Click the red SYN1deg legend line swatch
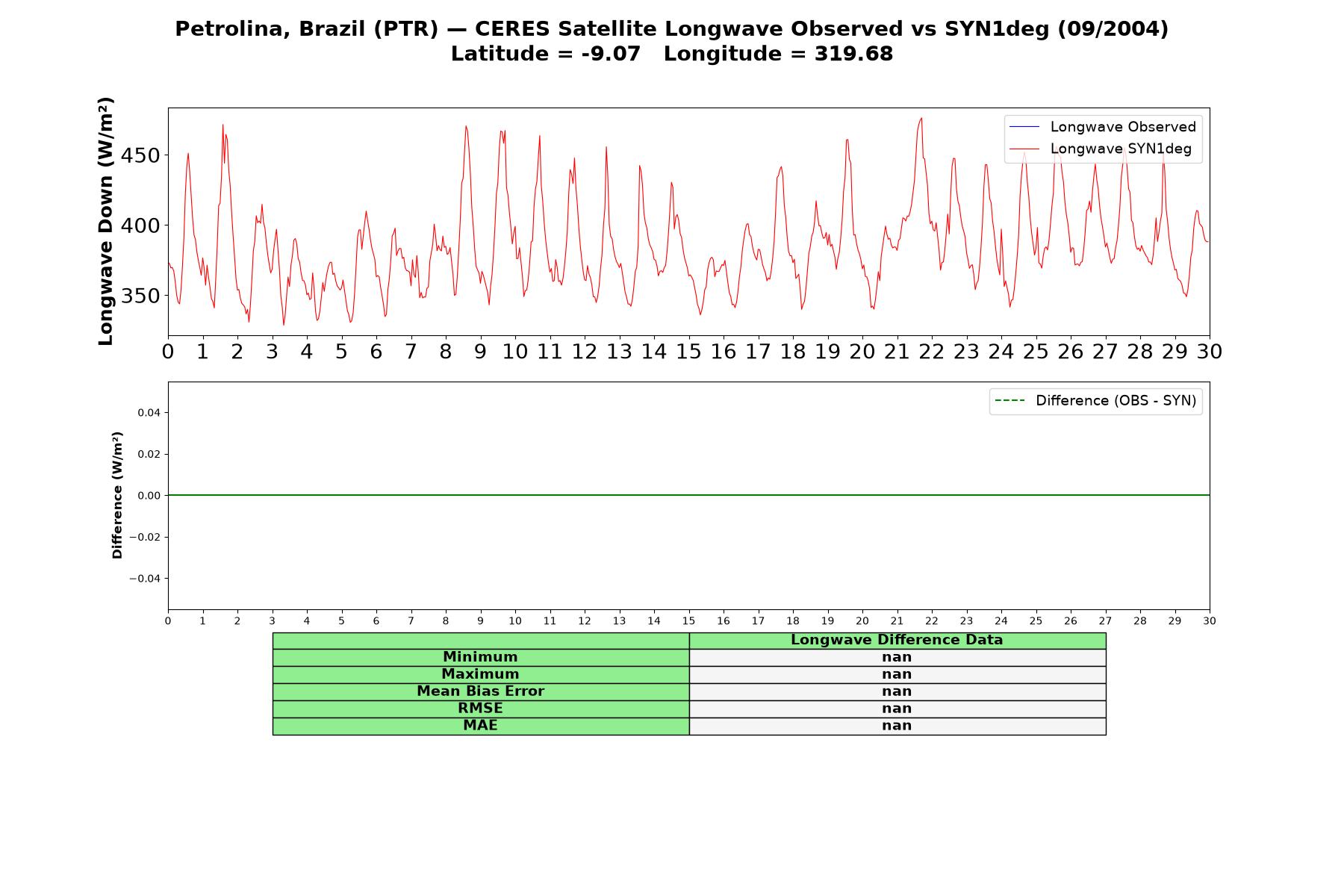The height and width of the screenshot is (896, 1344). click(1024, 149)
